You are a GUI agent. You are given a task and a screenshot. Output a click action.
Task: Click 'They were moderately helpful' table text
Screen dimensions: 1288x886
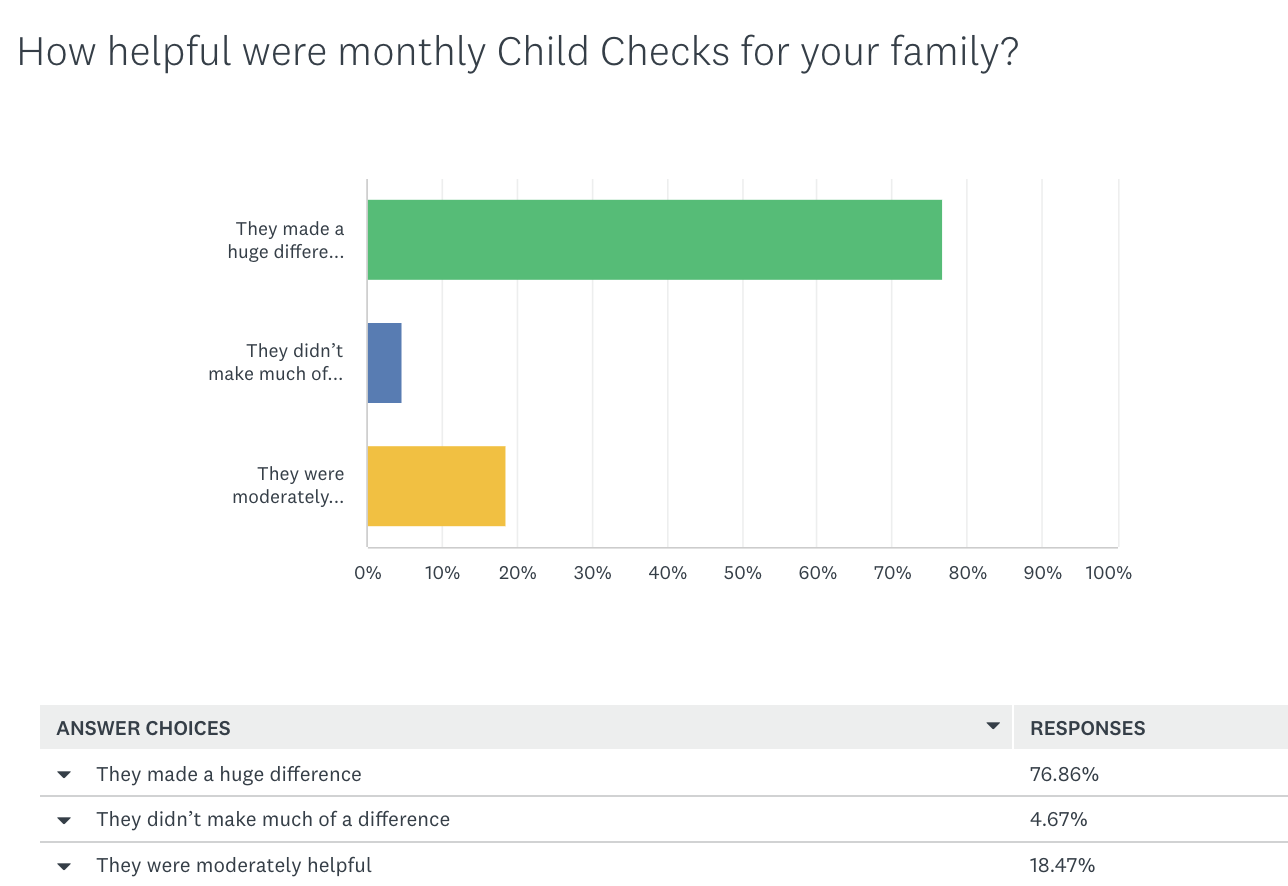234,865
